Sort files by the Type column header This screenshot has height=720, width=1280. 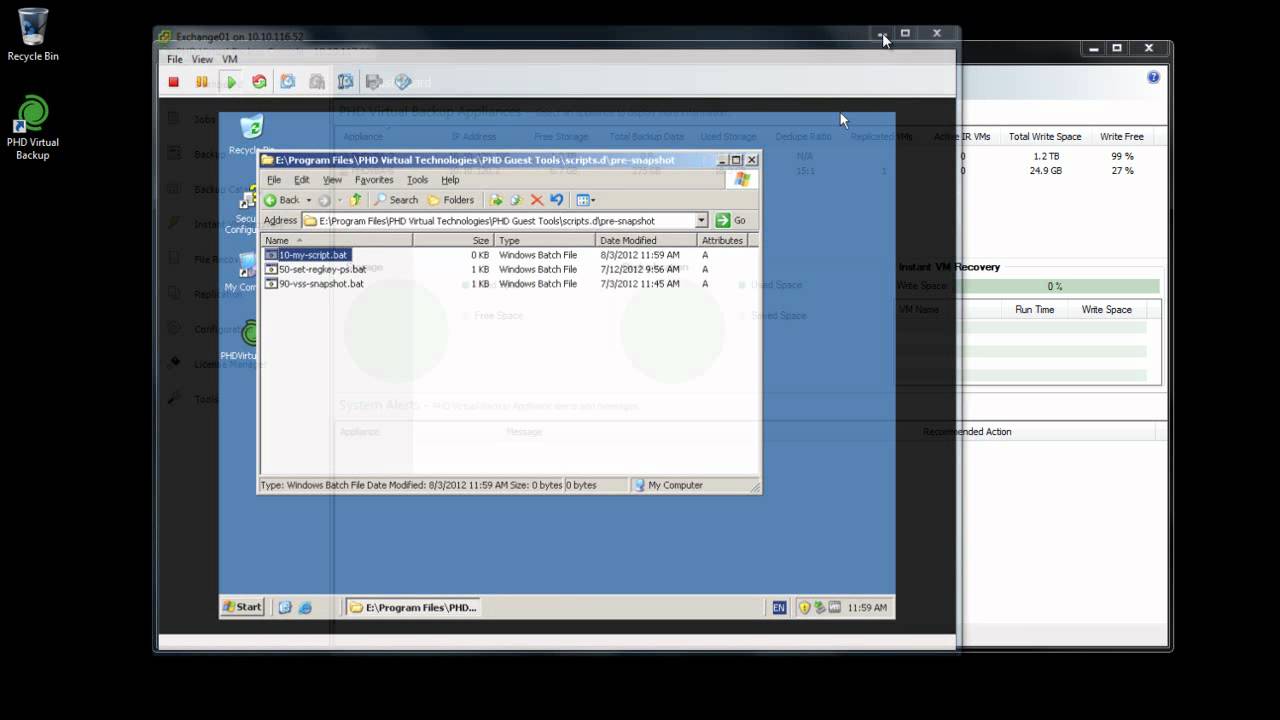click(x=545, y=240)
